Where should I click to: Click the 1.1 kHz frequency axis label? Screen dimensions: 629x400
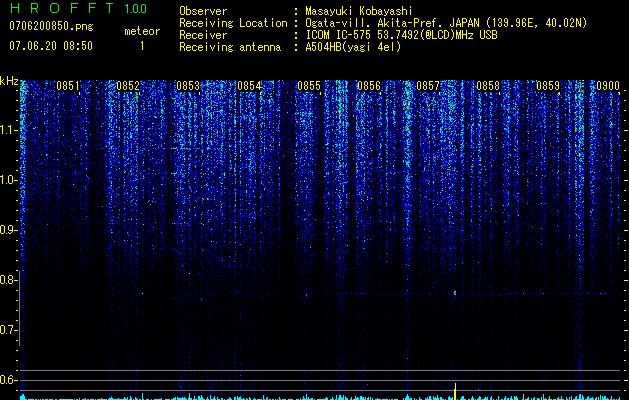pyautogui.click(x=8, y=130)
